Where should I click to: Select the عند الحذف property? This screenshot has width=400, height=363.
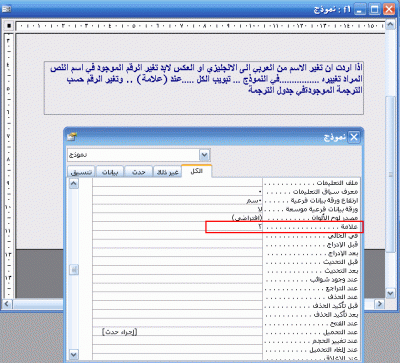(x=312, y=297)
